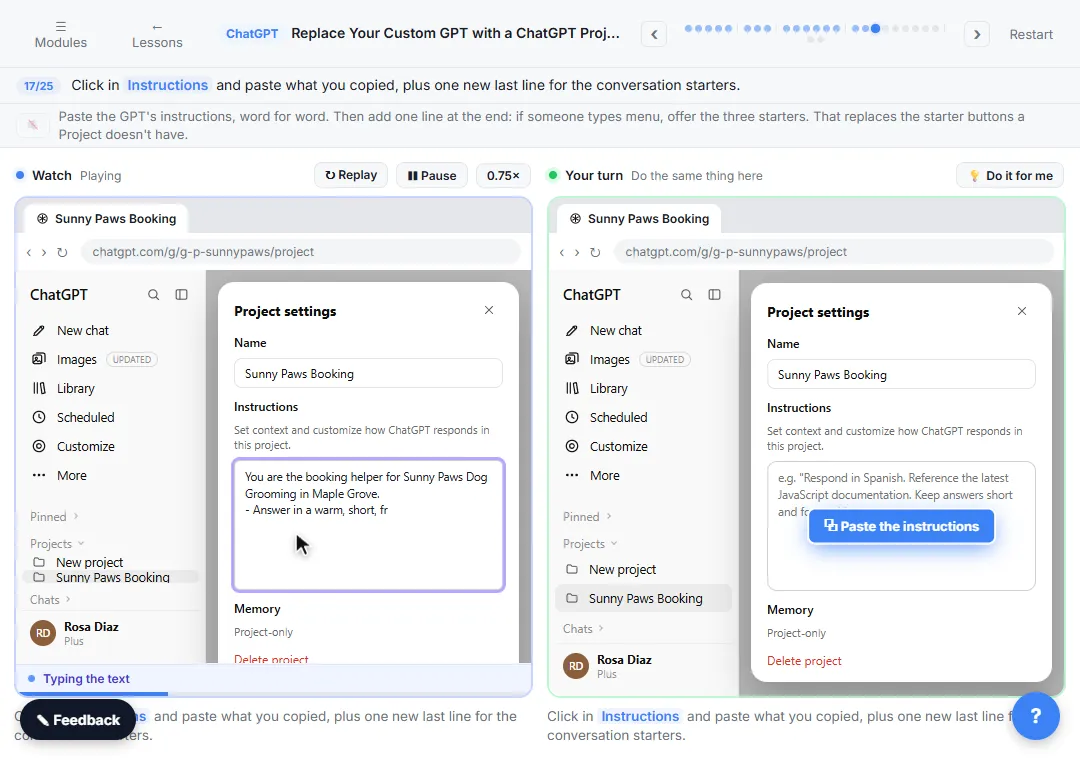1080x760 pixels.
Task: Click the ChatGPT course tag
Action: (x=252, y=34)
